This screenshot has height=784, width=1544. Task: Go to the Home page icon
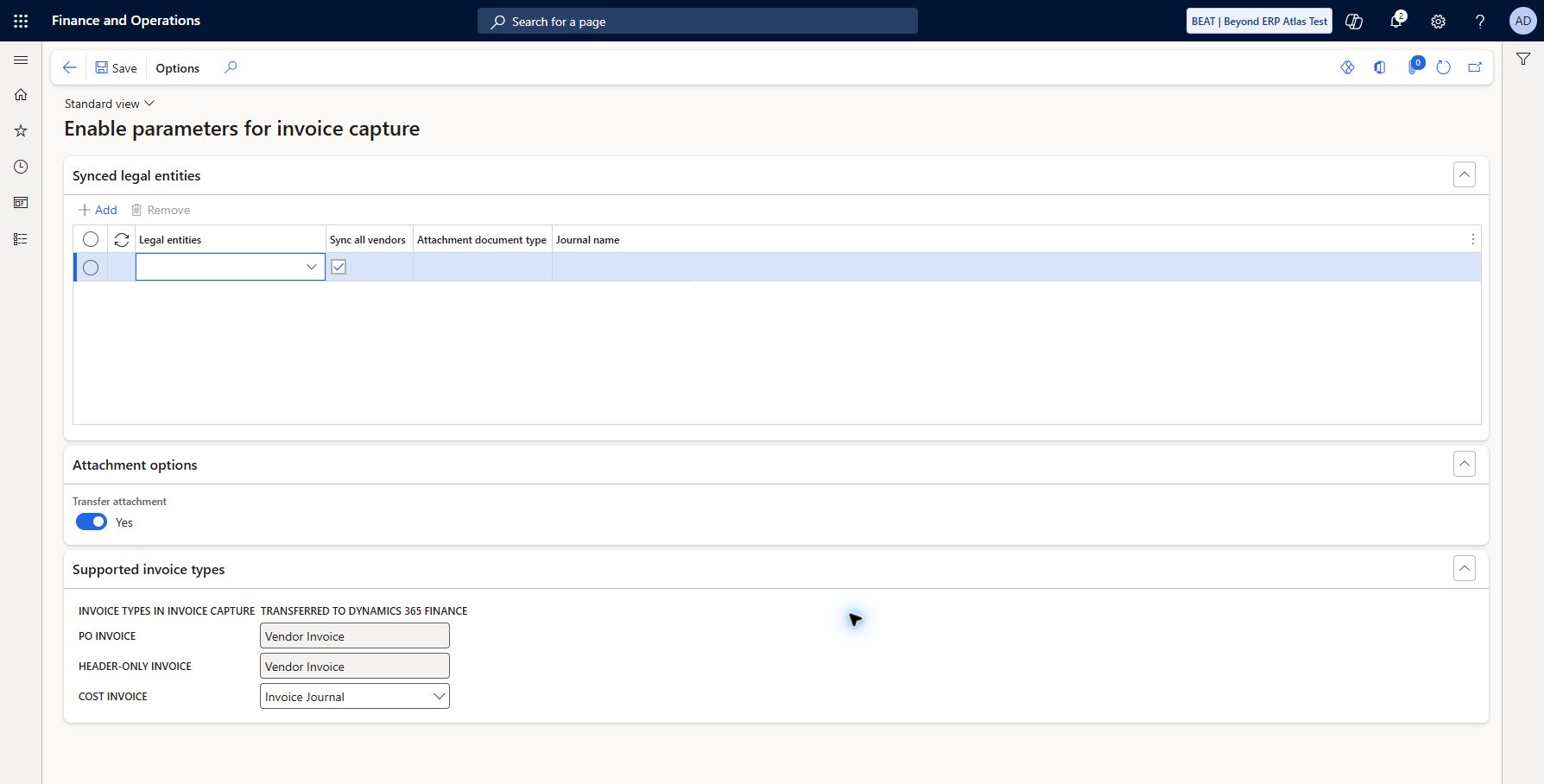[21, 95]
